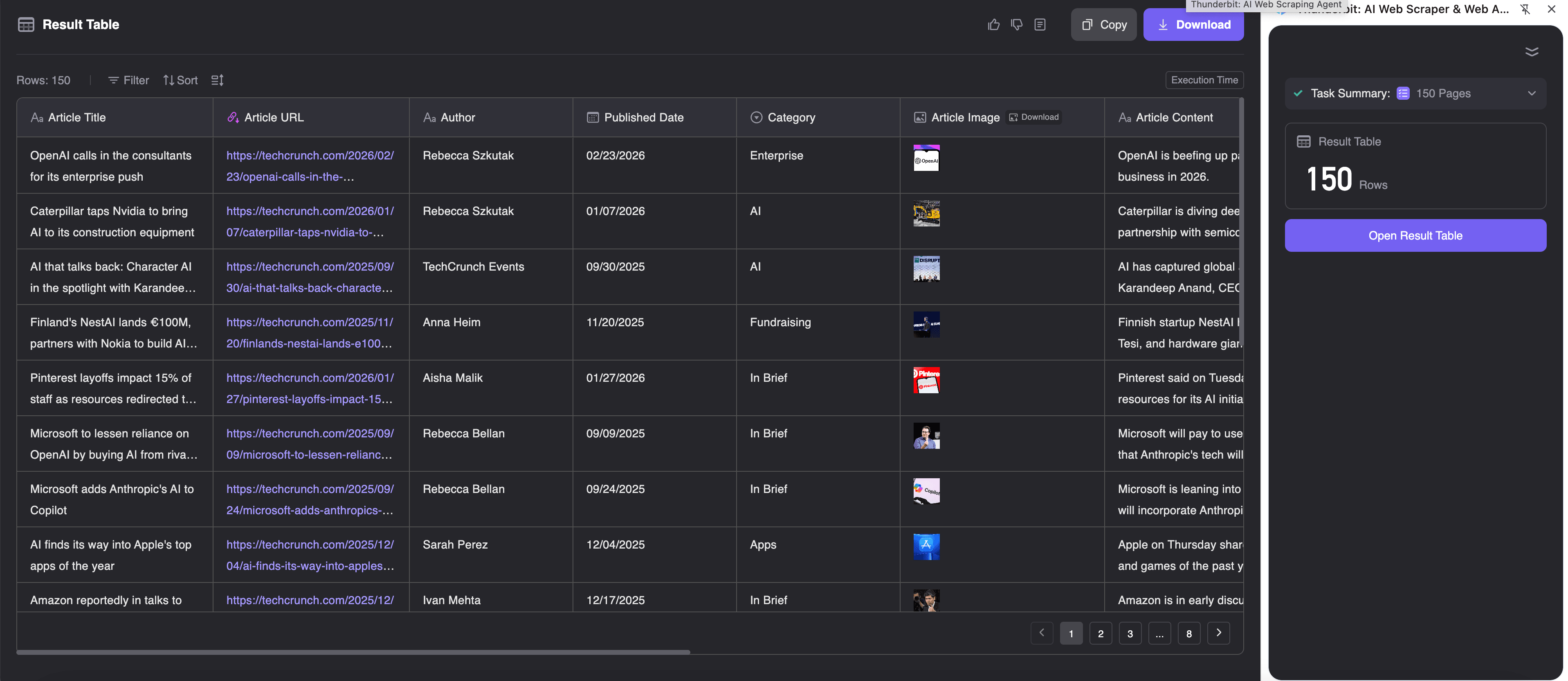Click the thumbs up feedback icon
Viewport: 1568px width, 681px height.
(993, 25)
